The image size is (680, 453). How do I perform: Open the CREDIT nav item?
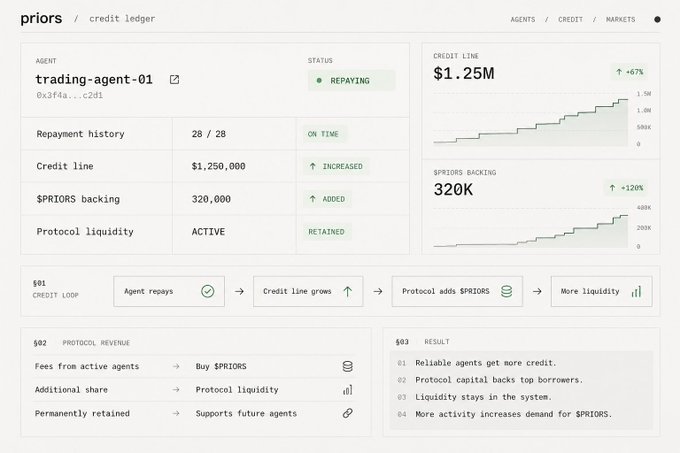coord(570,20)
